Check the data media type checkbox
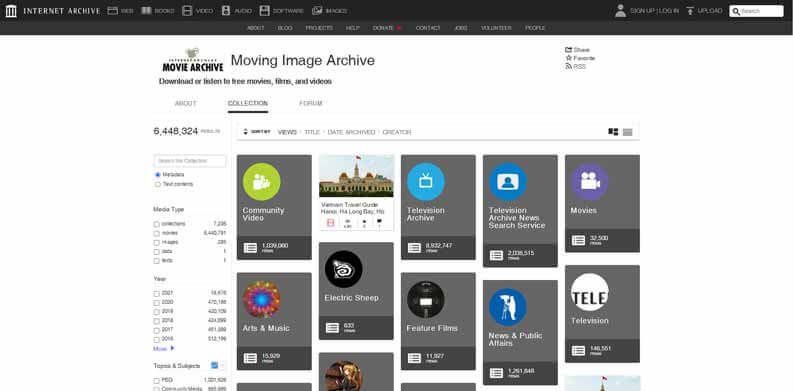The image size is (793, 391). tap(156, 251)
